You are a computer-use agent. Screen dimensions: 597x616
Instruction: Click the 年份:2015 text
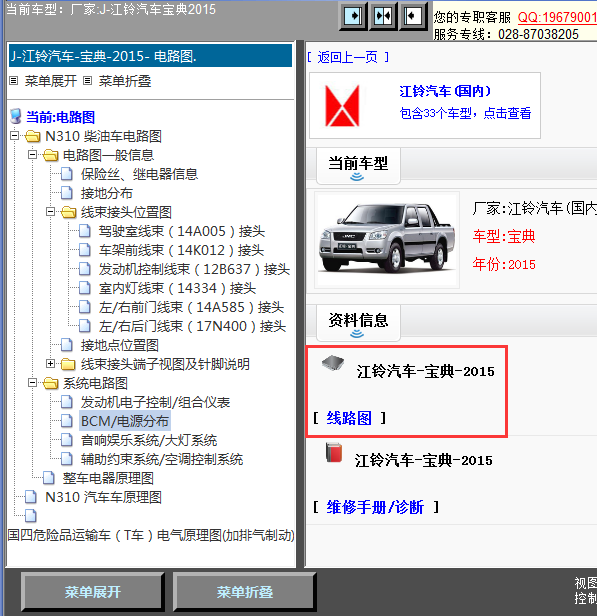point(504,264)
